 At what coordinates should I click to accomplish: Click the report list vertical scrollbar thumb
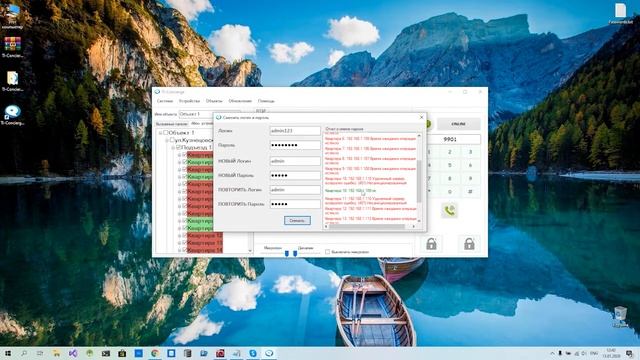[419, 181]
